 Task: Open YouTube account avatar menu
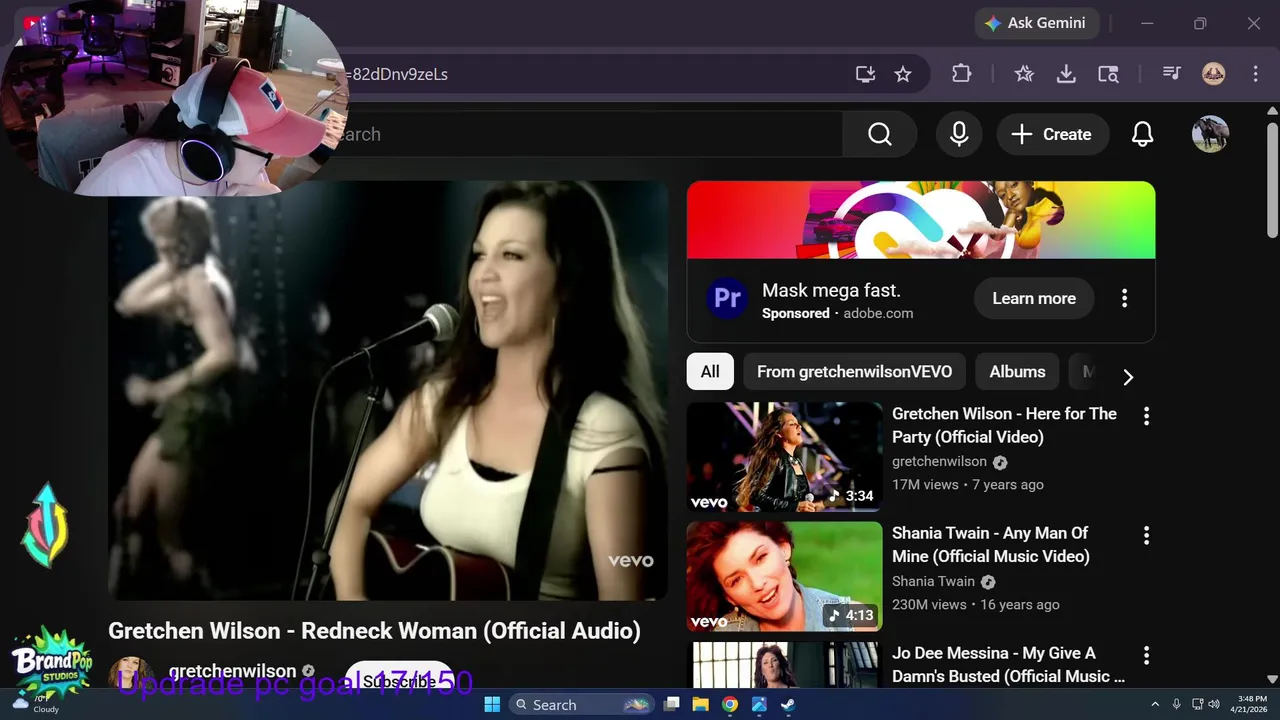click(x=1210, y=134)
